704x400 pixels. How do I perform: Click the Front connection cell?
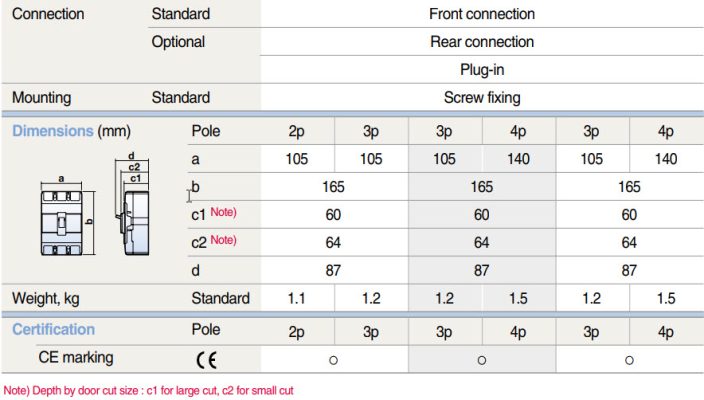pyautogui.click(x=482, y=14)
